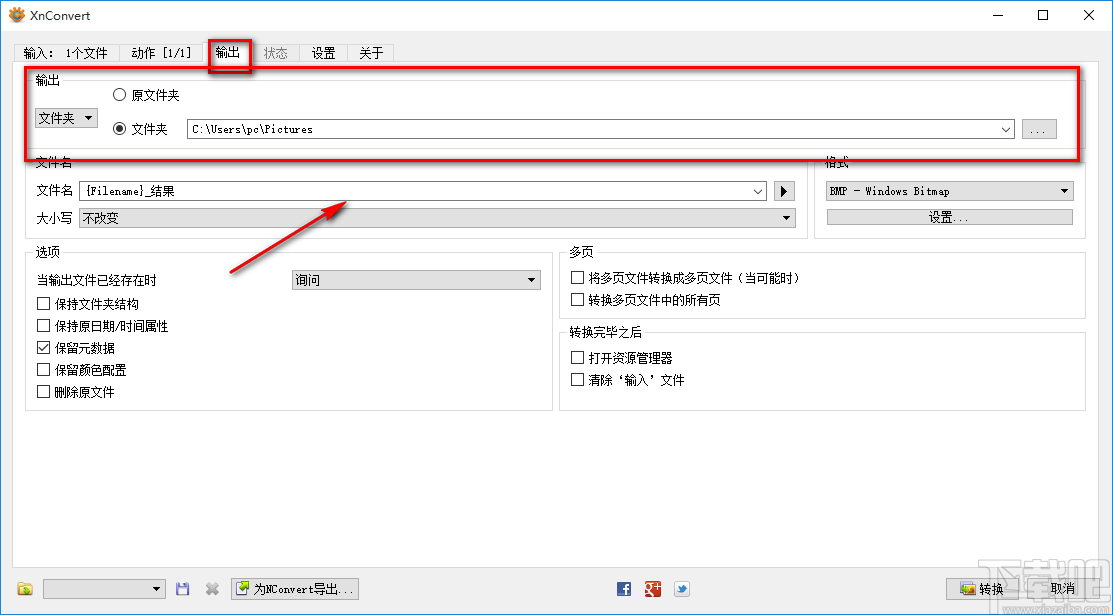Open the 询问 overwrite behavior dropdown
The width and height of the screenshot is (1113, 615).
pyautogui.click(x=417, y=280)
